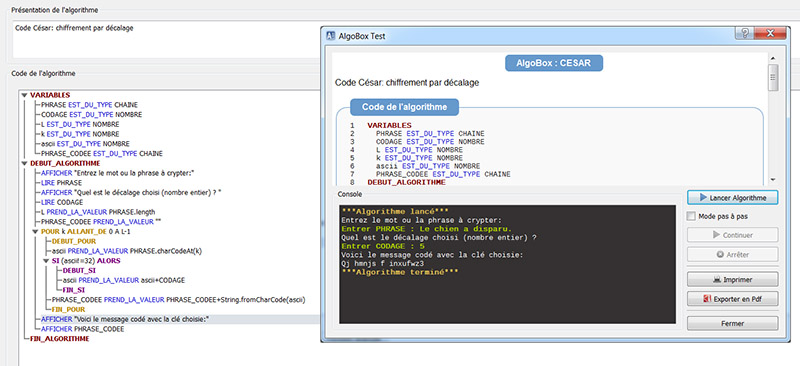This screenshot has height=366, width=800.
Task: Select the AFFICHER "Quel est le décalage" line
Action: (x=132, y=192)
